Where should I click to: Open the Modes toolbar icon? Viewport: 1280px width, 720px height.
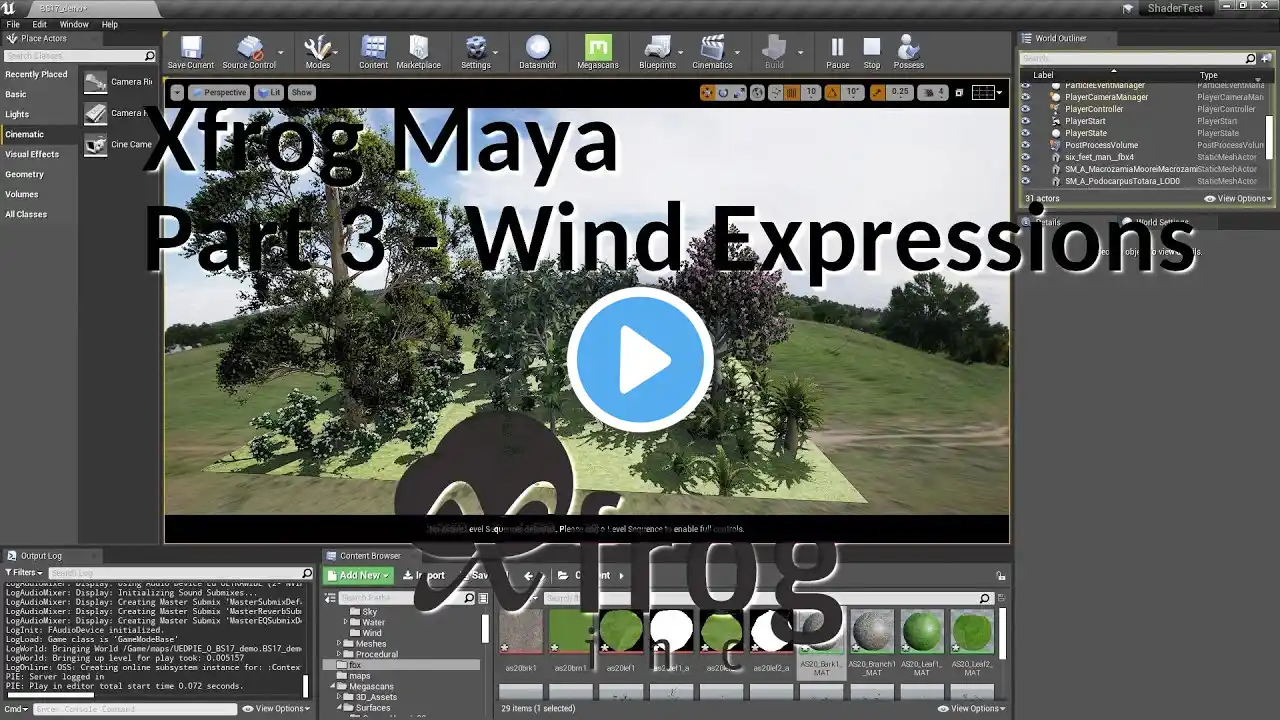click(318, 52)
